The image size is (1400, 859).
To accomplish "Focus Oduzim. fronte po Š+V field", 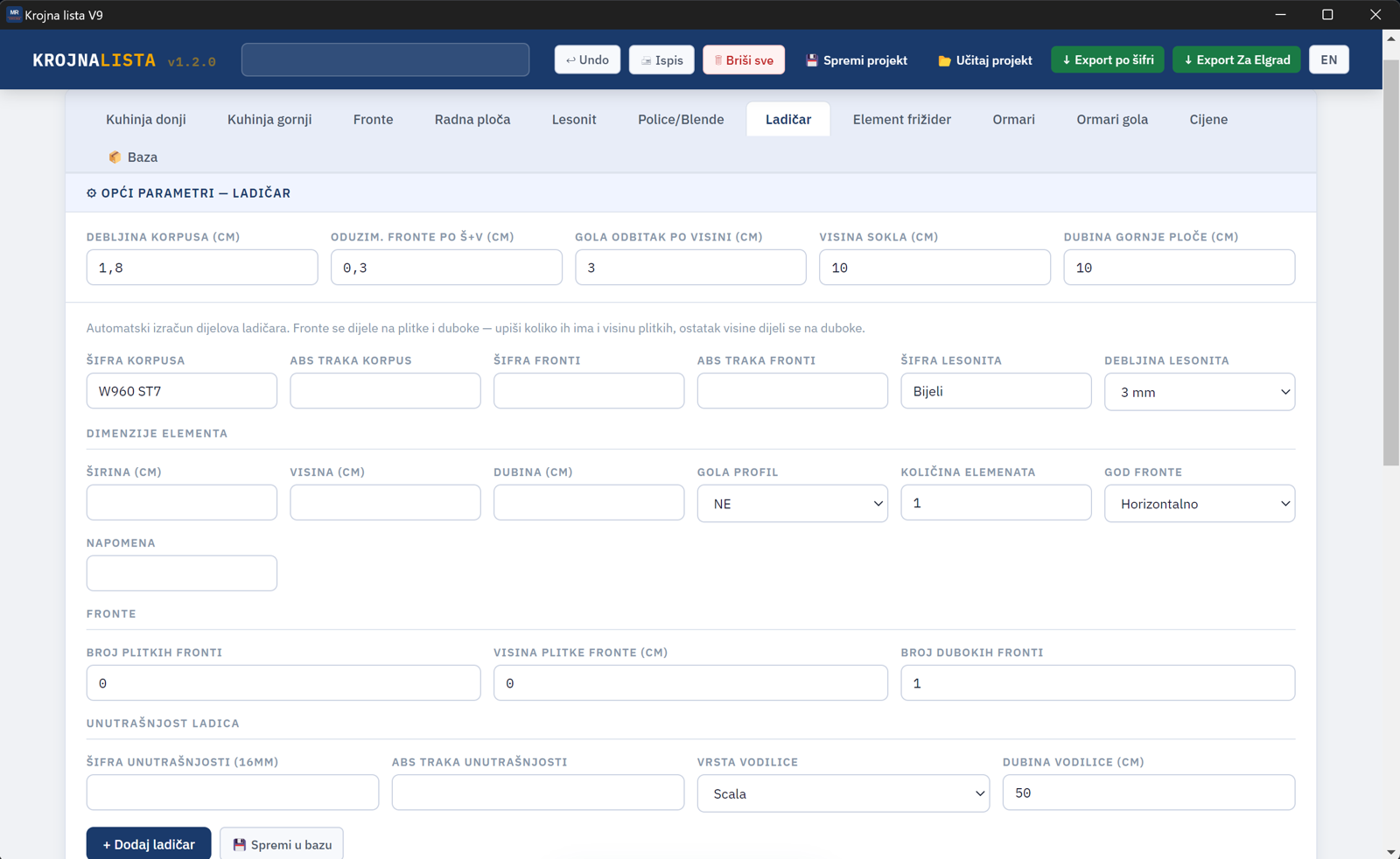I will 446,268.
